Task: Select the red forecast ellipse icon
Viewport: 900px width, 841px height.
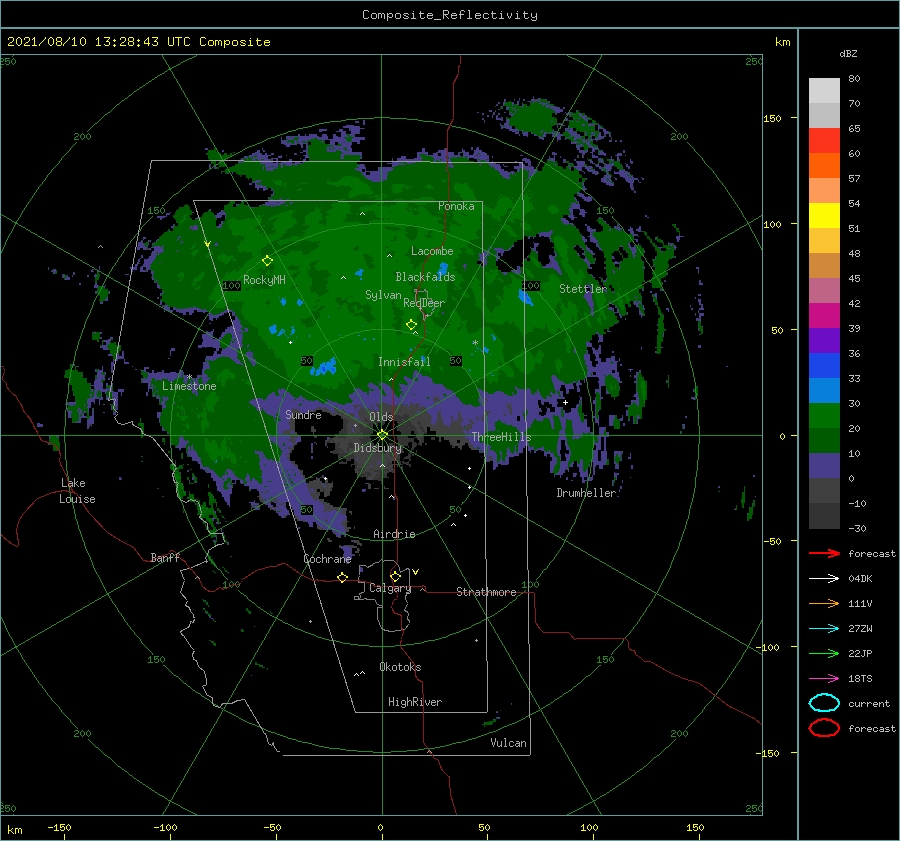Action: (824, 728)
